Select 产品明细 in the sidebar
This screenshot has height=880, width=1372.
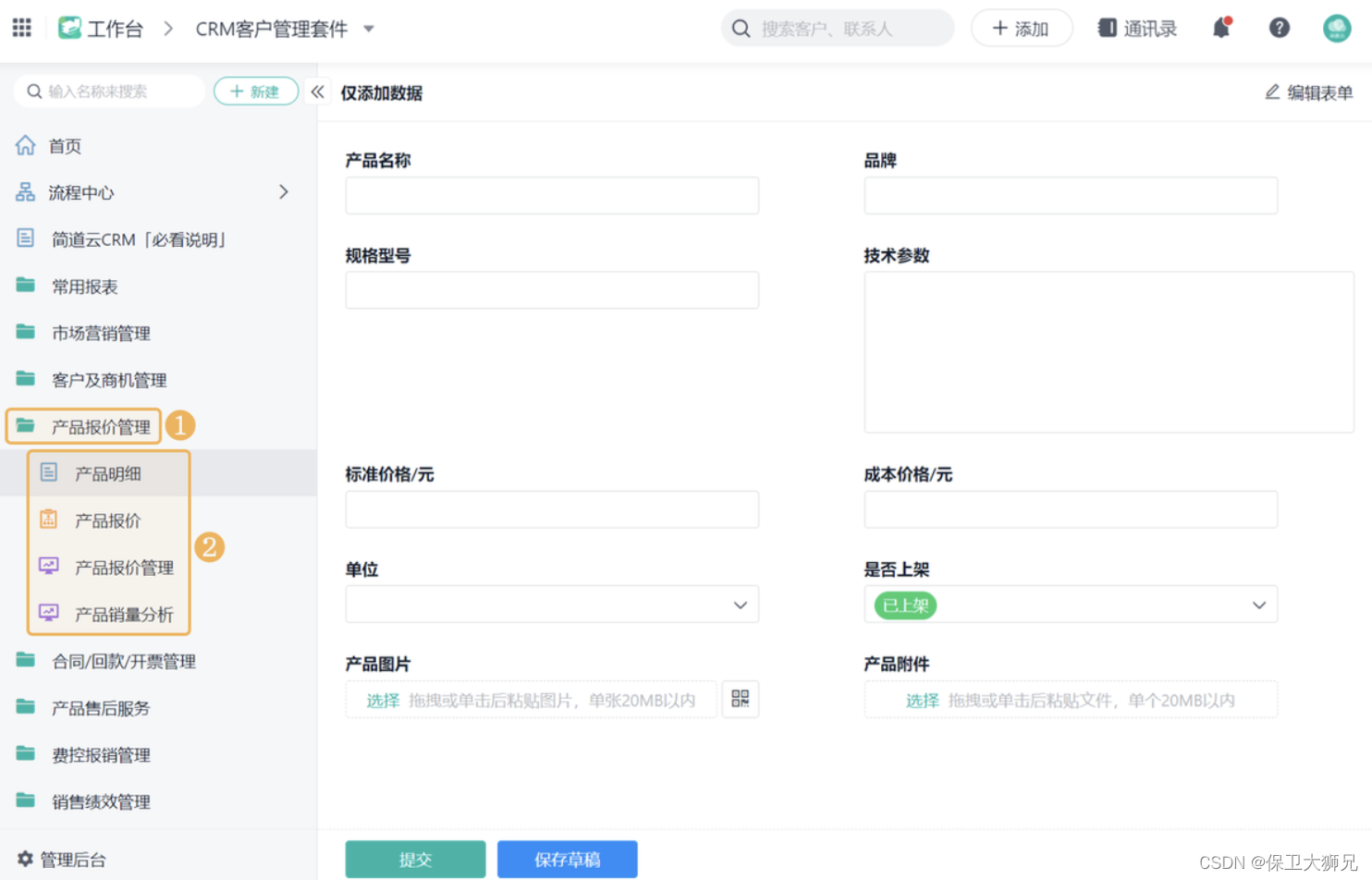(159, 473)
